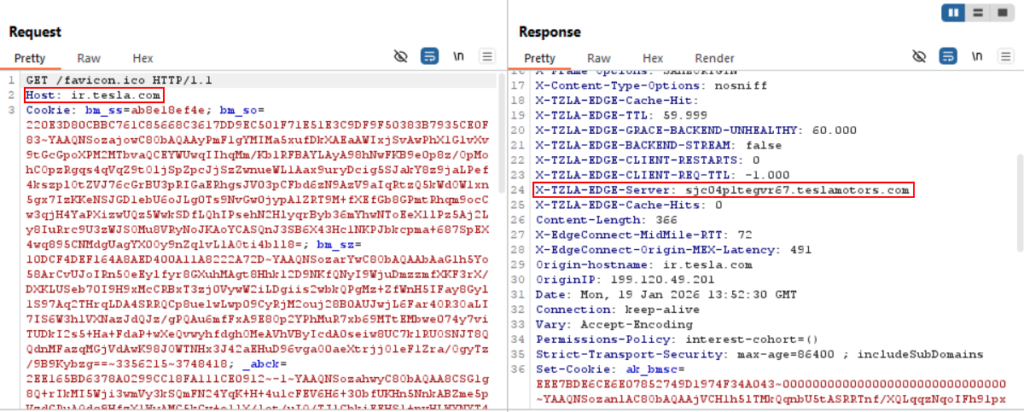Switch Response view to Raw tab

point(599,58)
